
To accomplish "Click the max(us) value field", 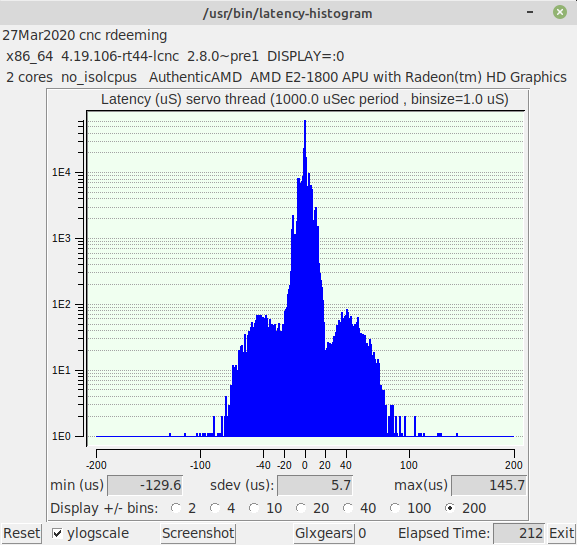I will (489, 485).
